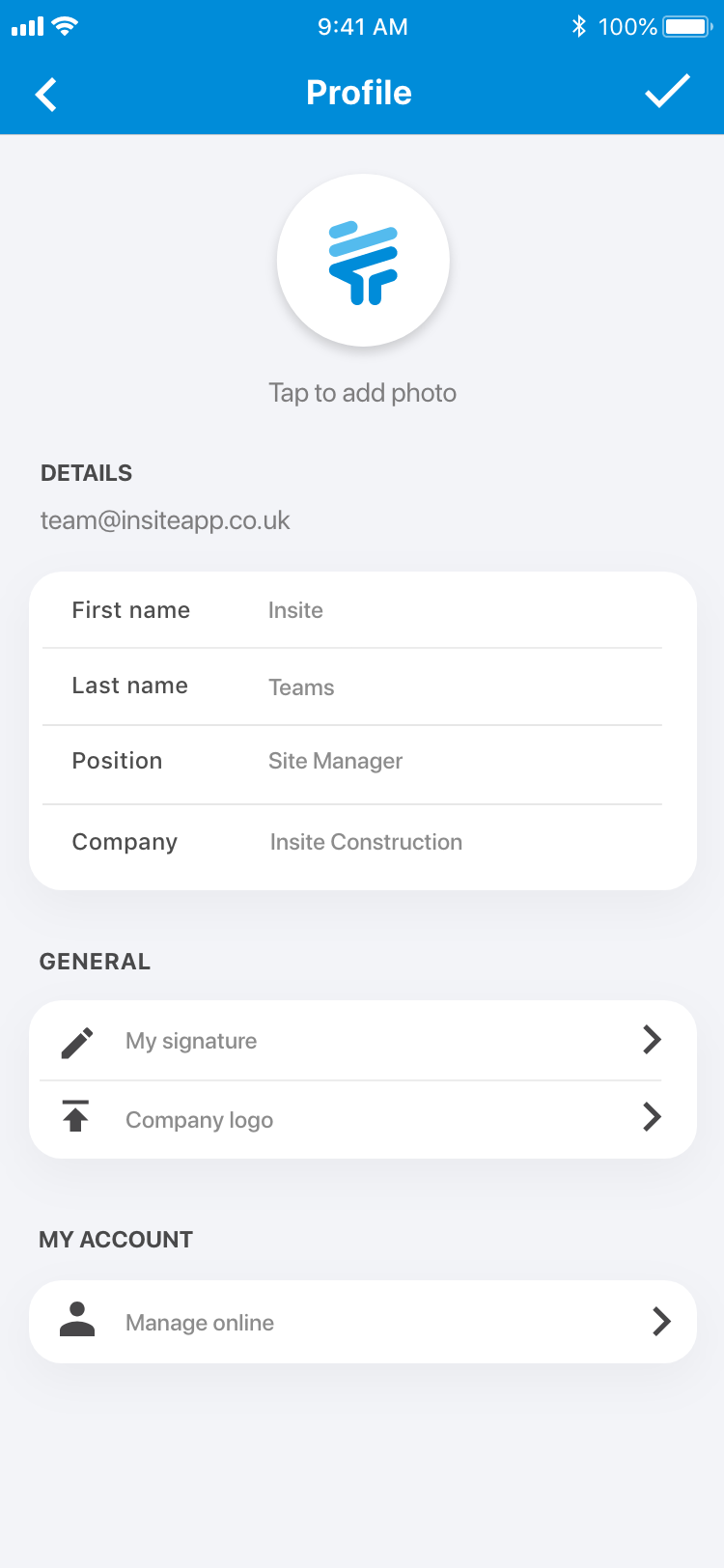This screenshot has width=724, height=1568.
Task: Tap the 'Tap to add photo' text
Action: [x=363, y=393]
